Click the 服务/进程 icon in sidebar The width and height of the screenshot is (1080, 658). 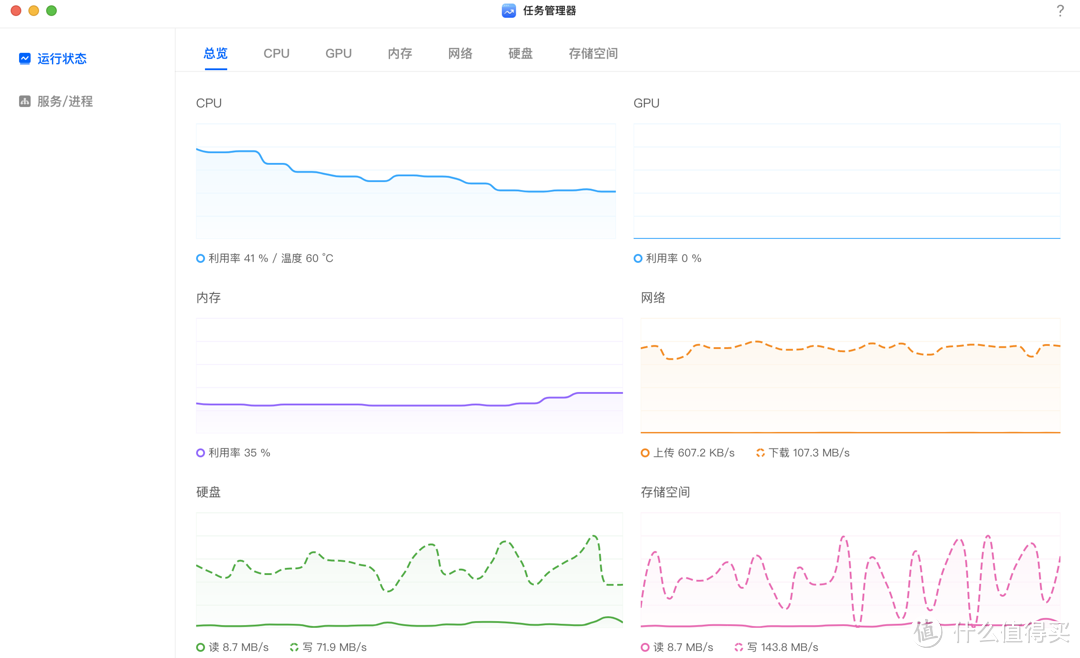(24, 101)
